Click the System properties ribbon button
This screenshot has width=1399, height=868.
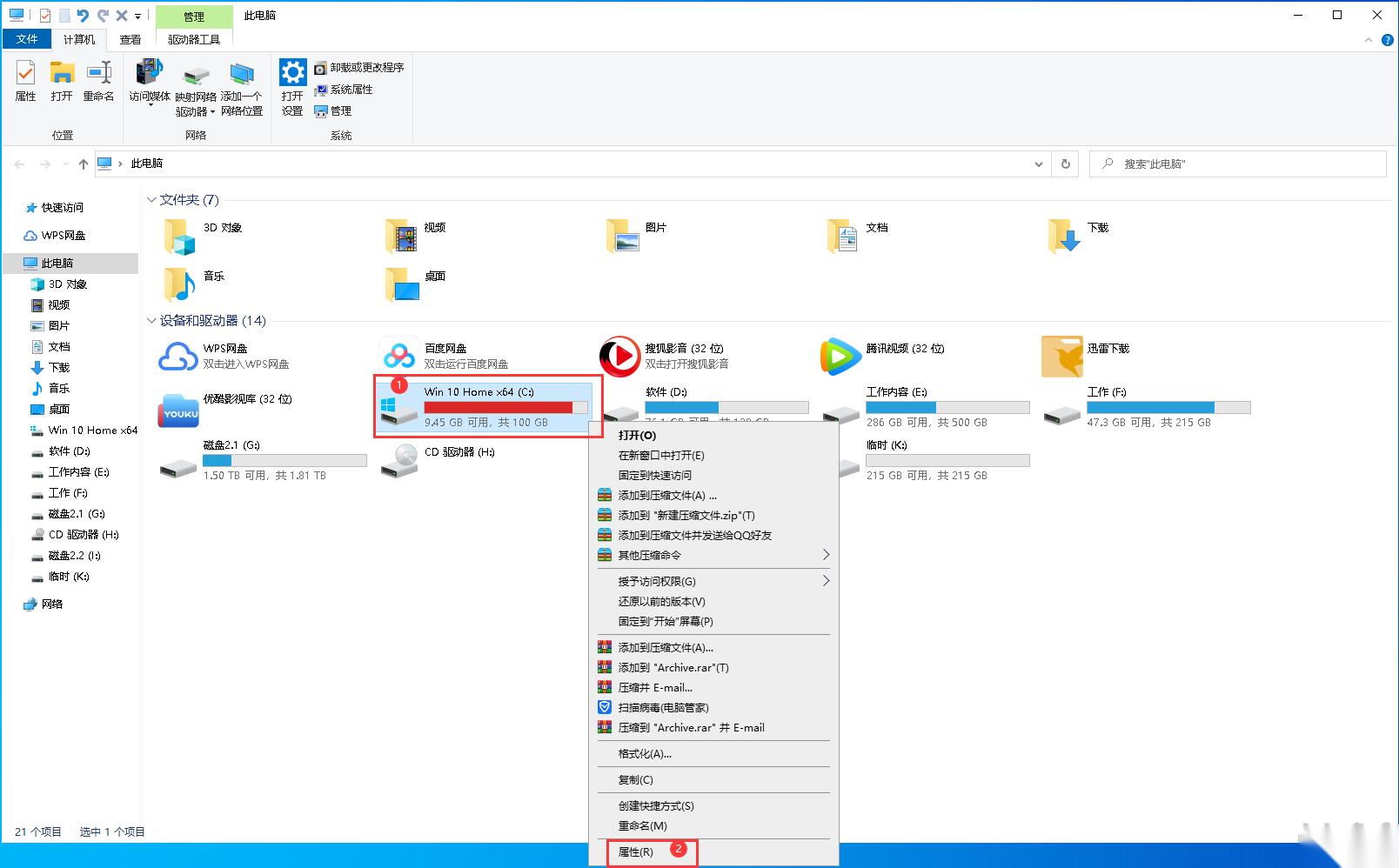tap(344, 89)
